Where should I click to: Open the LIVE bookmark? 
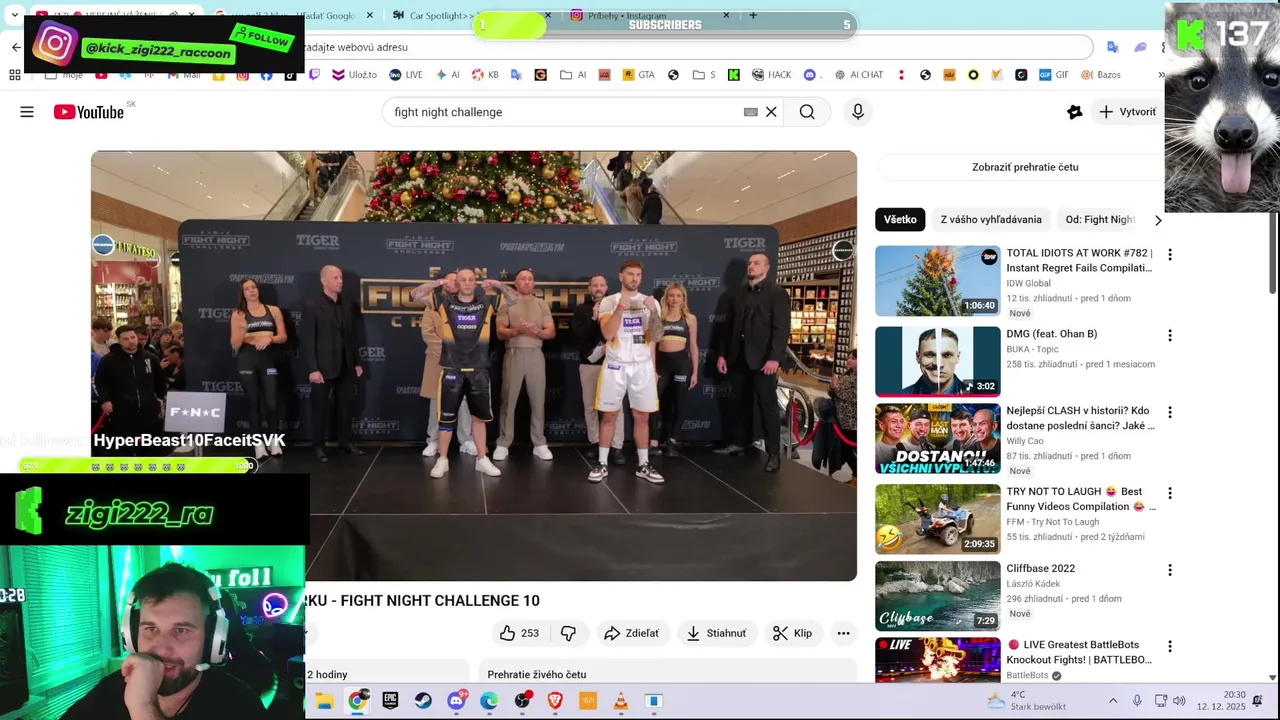point(406,75)
